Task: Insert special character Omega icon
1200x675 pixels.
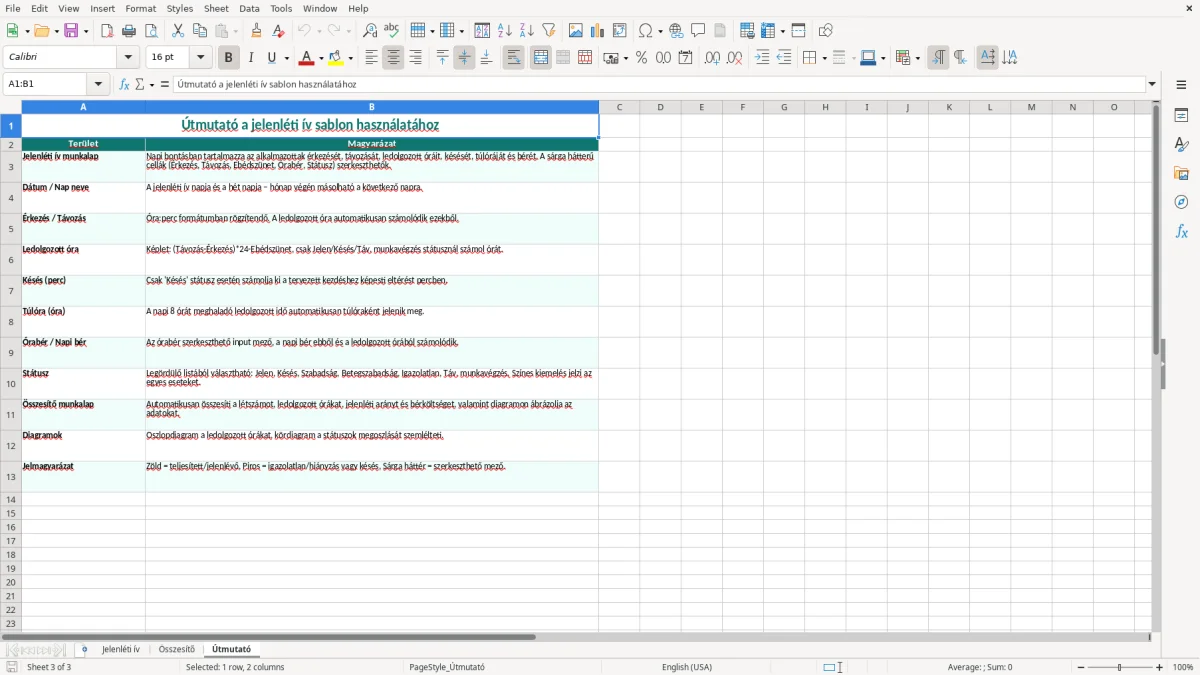Action: [x=646, y=31]
